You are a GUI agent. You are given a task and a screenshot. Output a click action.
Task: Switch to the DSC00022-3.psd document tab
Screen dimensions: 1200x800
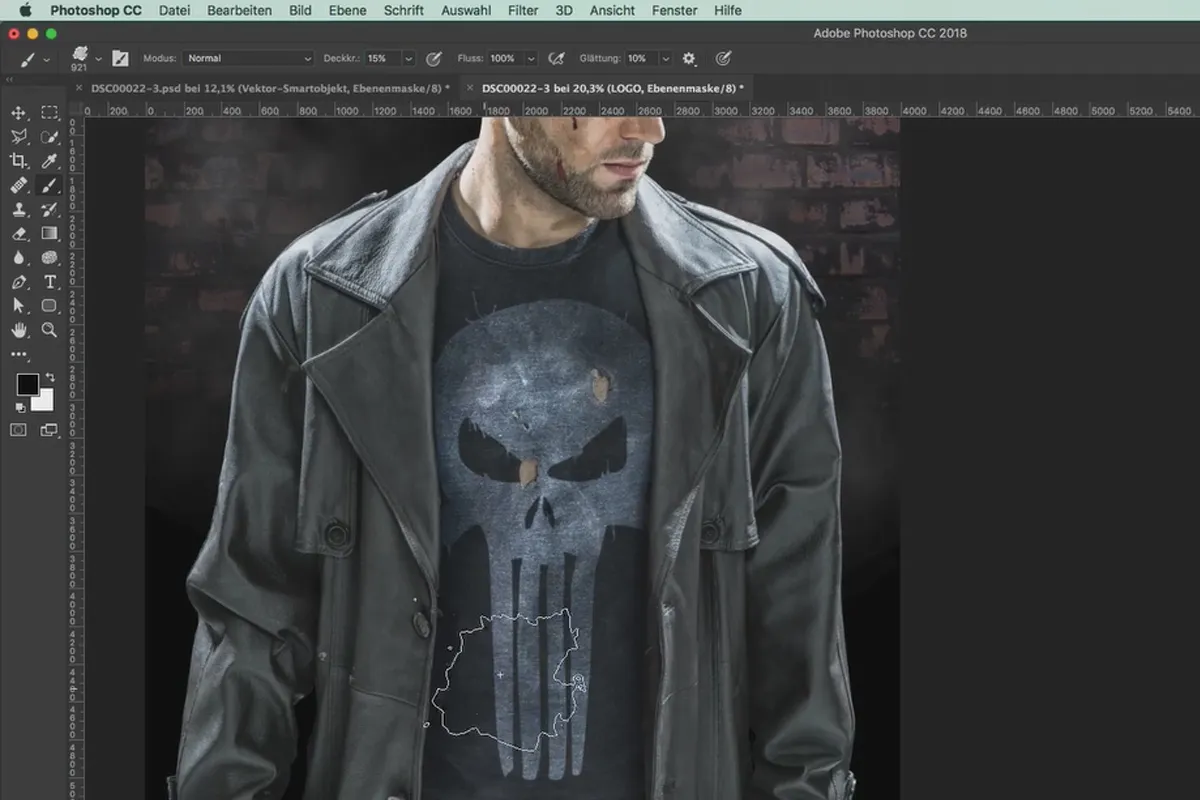pos(270,88)
